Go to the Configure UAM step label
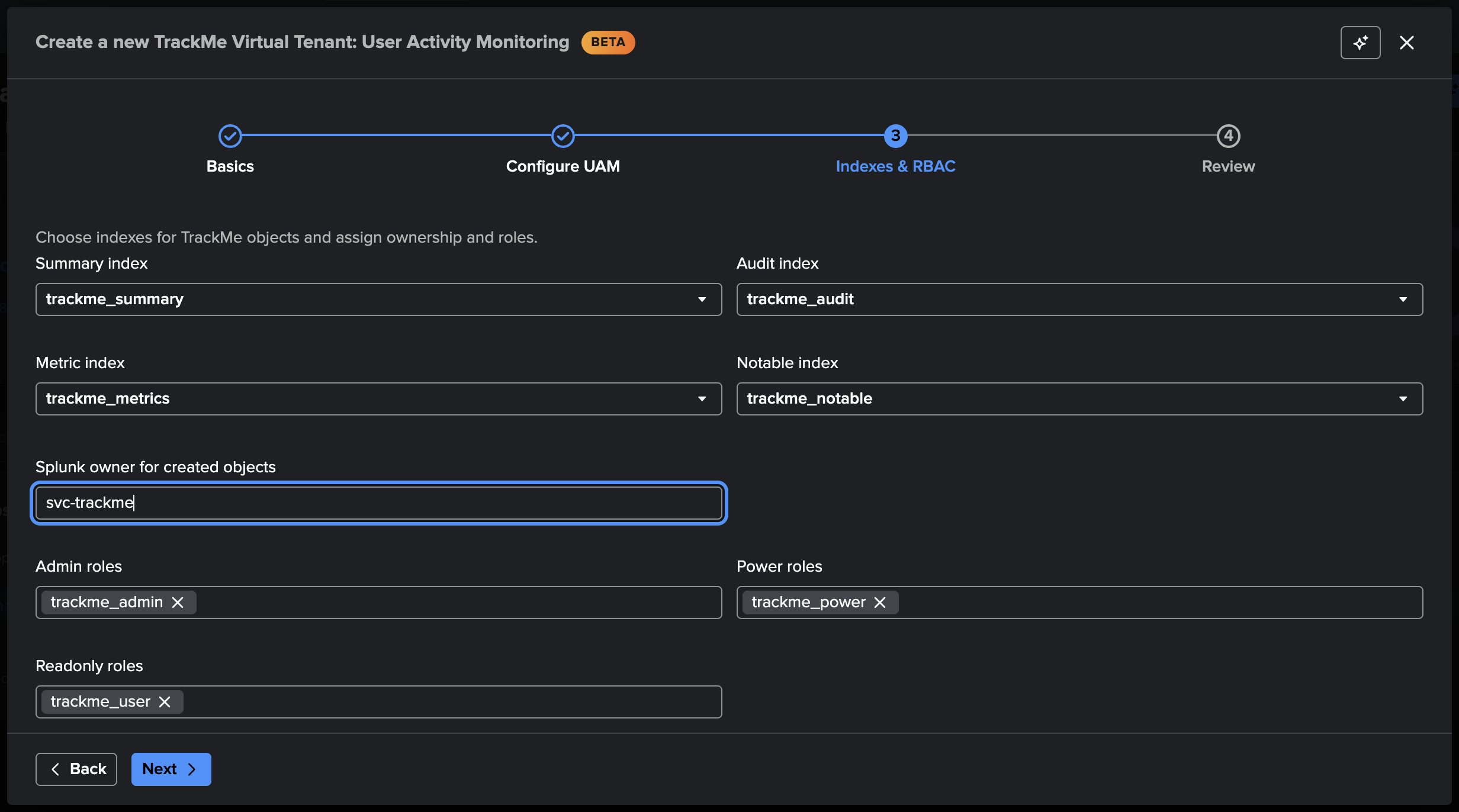The width and height of the screenshot is (1459, 812). pyautogui.click(x=563, y=166)
